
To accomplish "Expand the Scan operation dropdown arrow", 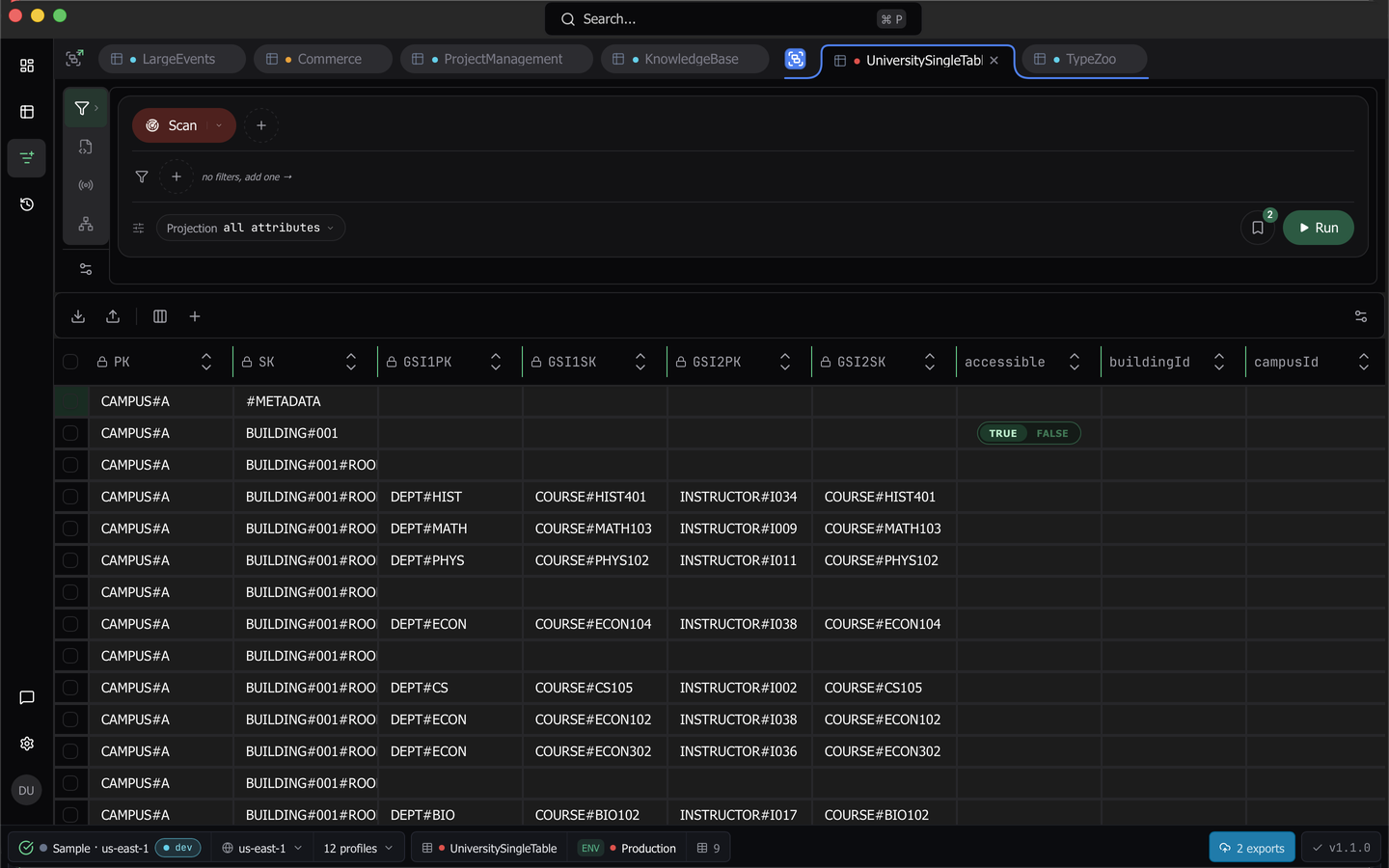I will pyautogui.click(x=220, y=125).
